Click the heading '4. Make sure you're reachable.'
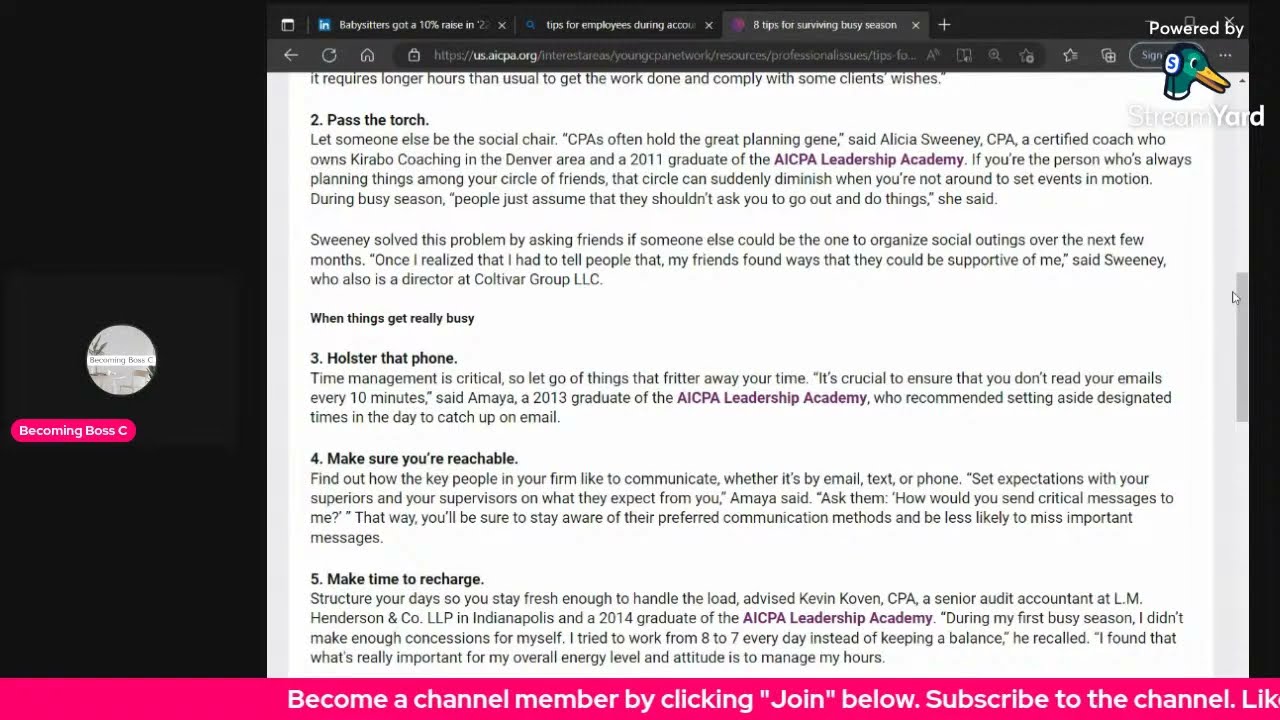 click(414, 459)
